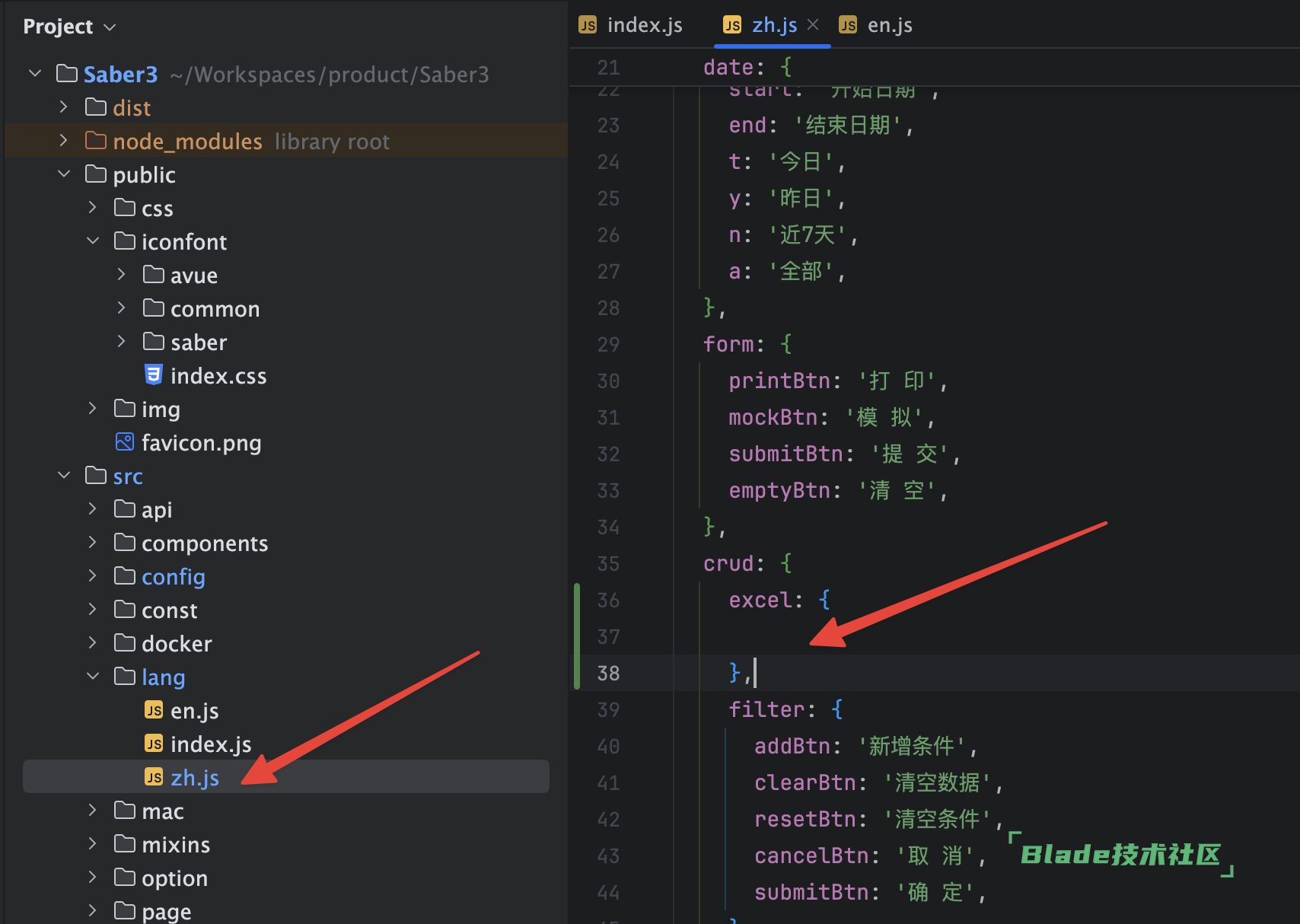Viewport: 1300px width, 924px height.
Task: Select the components folder label
Action: (x=205, y=543)
